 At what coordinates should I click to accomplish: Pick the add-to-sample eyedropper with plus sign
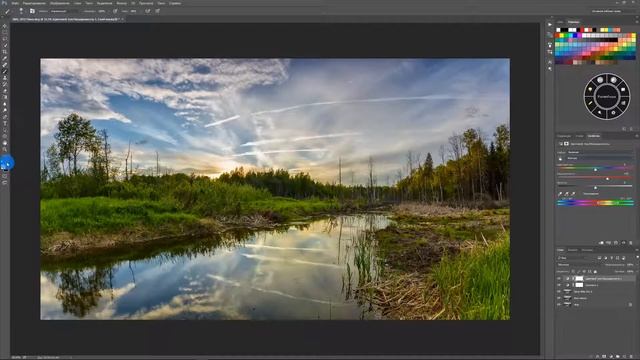point(567,194)
